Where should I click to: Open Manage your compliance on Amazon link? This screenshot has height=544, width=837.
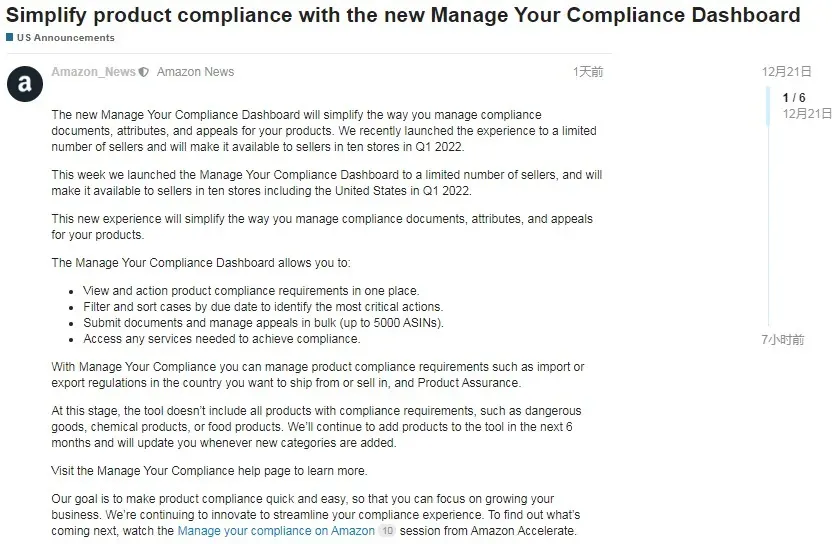coord(276,531)
